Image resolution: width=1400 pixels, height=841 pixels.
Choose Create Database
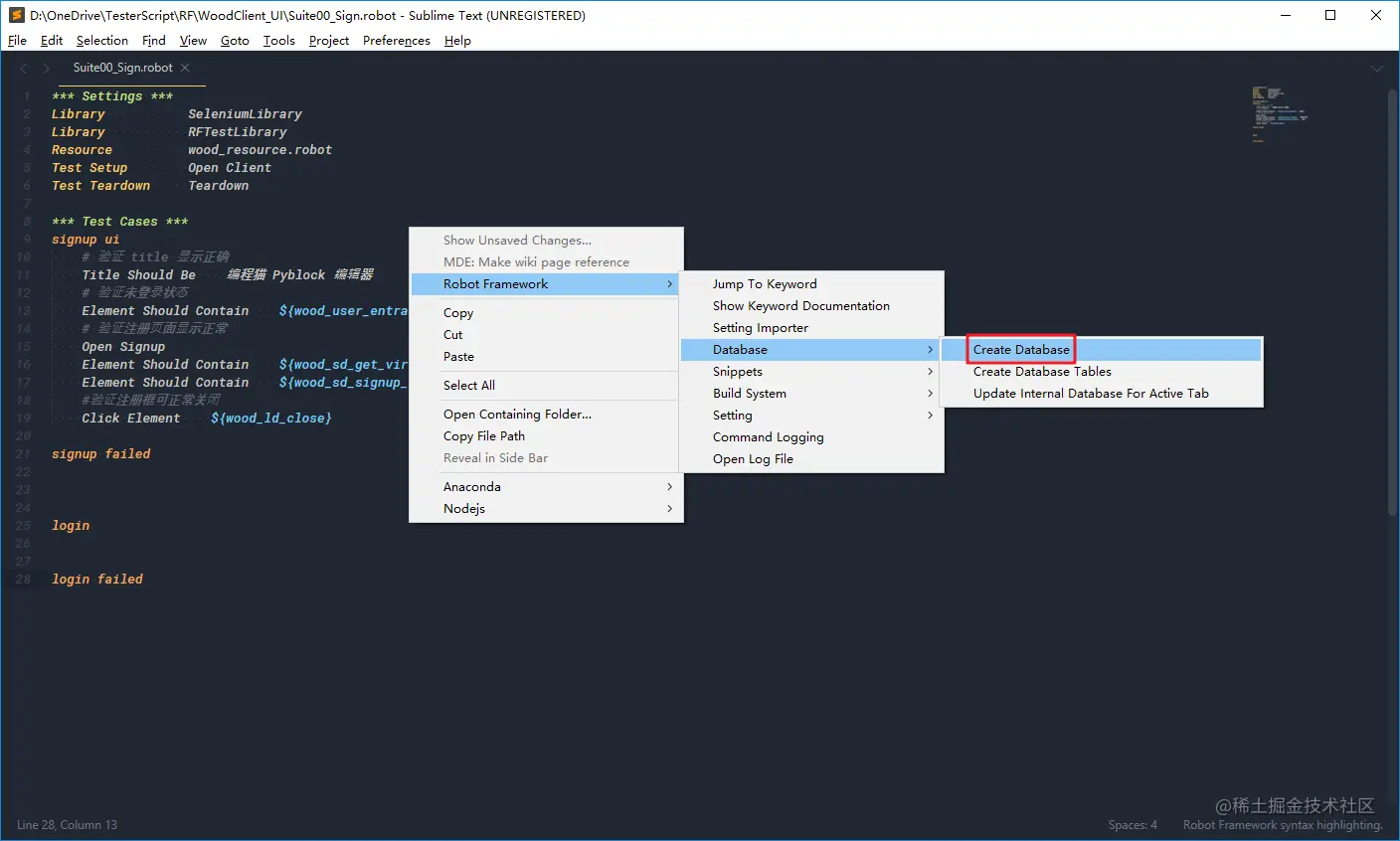(x=1102, y=350)
